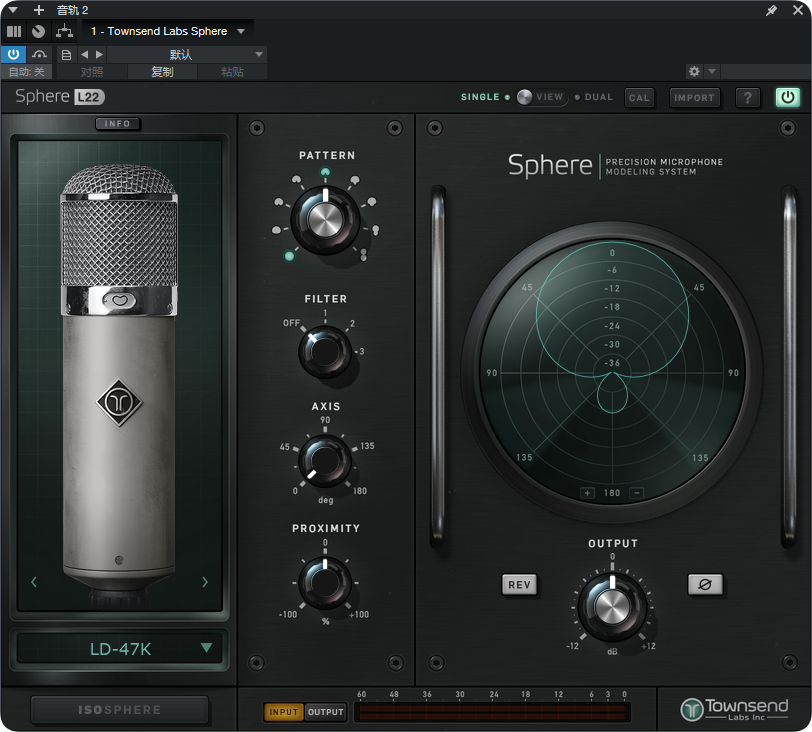Switch meter to INPUT
Screen dimensions: 812x732
pos(284,712)
